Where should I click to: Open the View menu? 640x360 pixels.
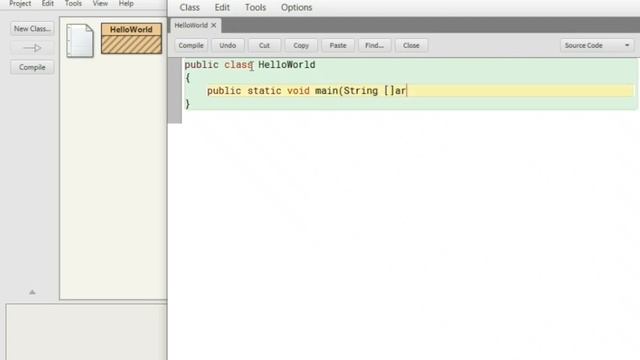click(100, 4)
